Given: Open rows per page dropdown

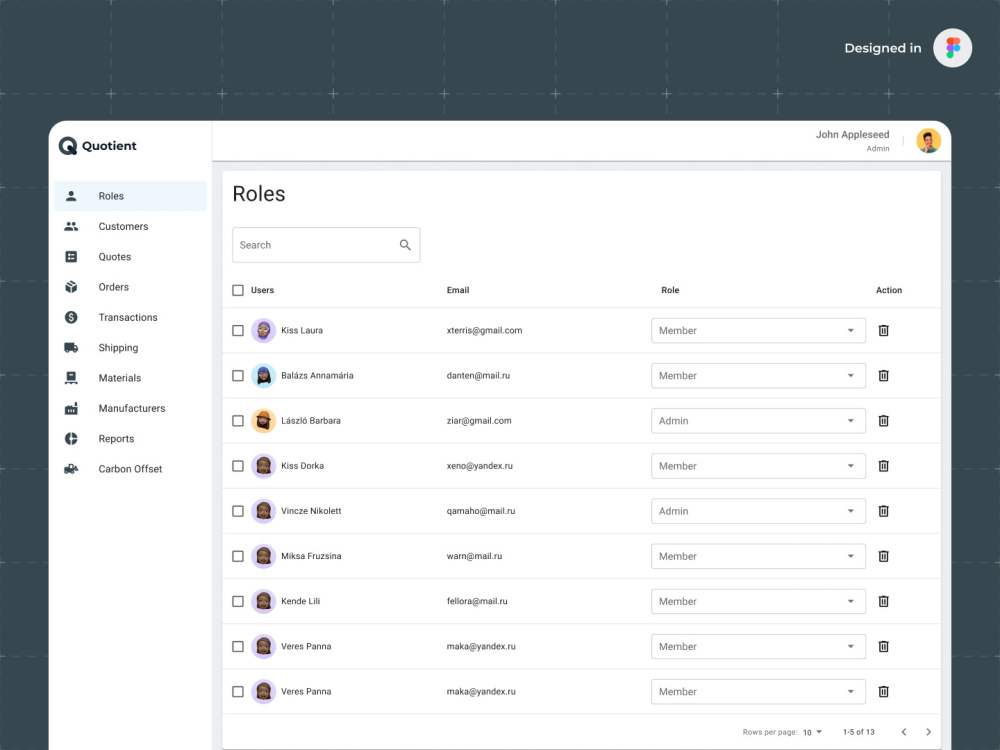Looking at the screenshot, I should (812, 732).
